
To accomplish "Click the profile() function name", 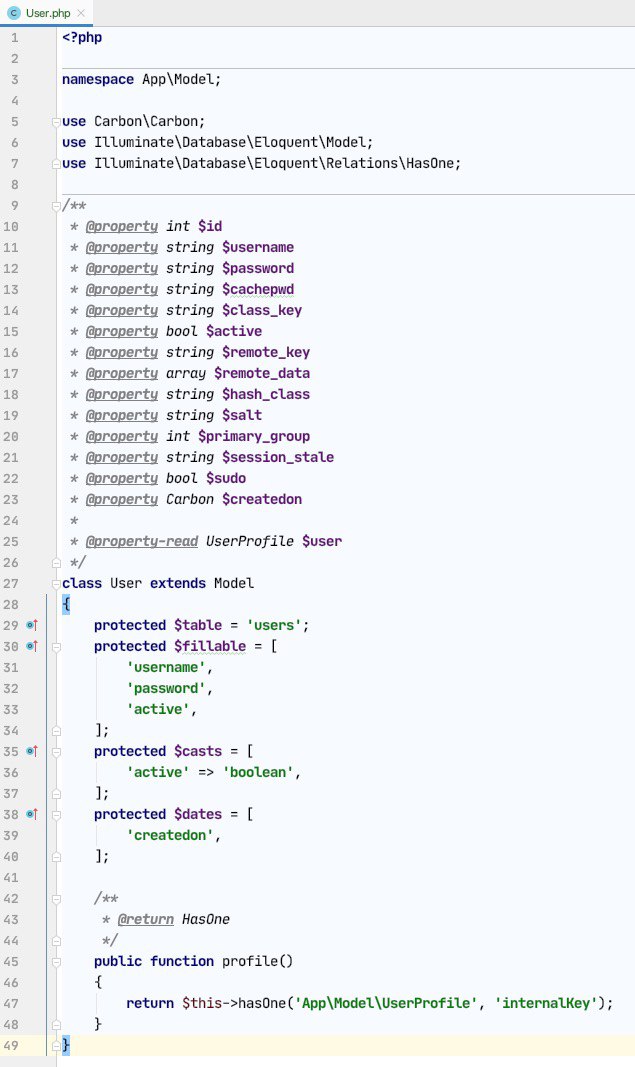I will point(250,962).
